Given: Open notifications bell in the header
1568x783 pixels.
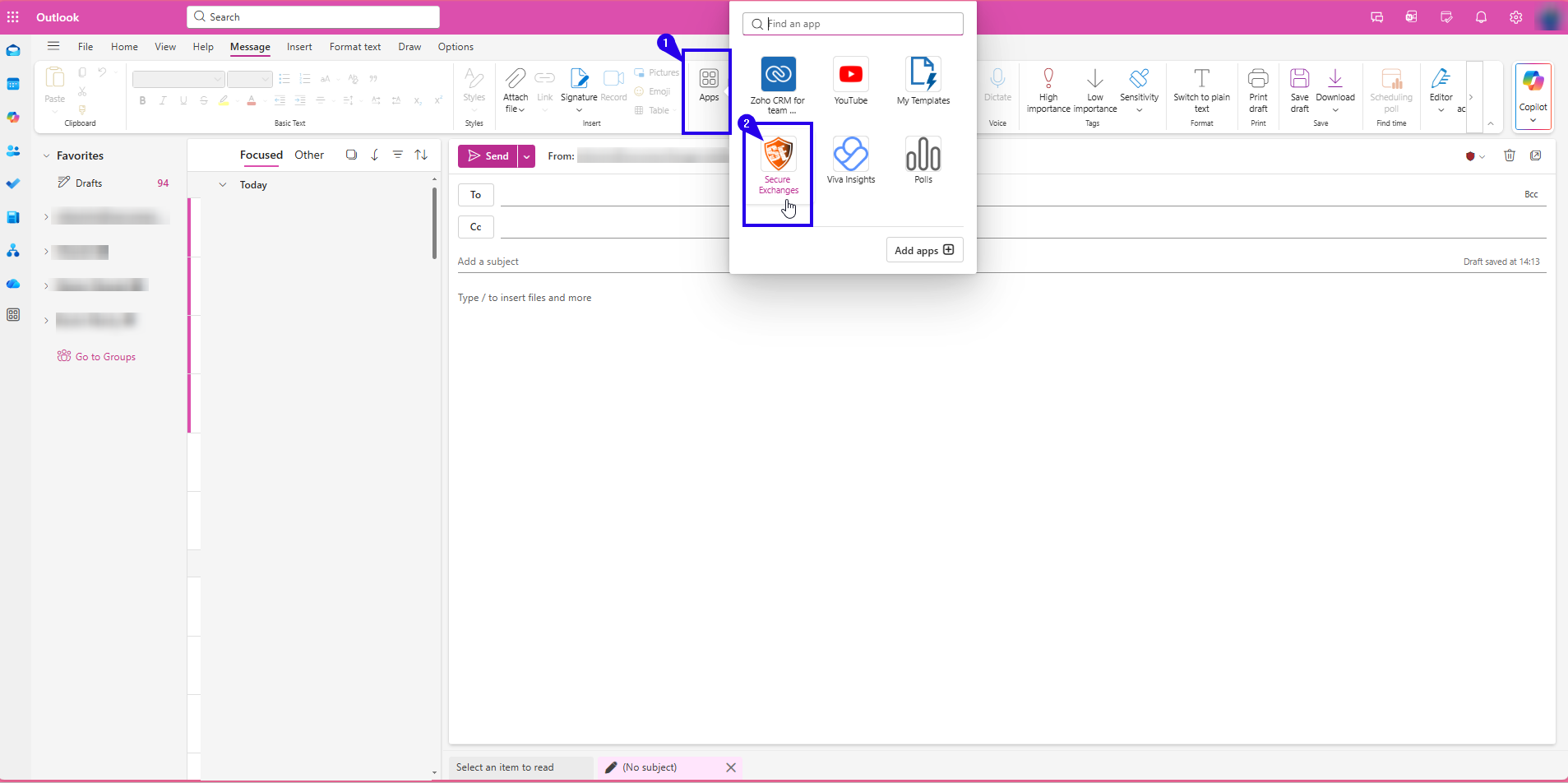Looking at the screenshot, I should pos(1481,17).
